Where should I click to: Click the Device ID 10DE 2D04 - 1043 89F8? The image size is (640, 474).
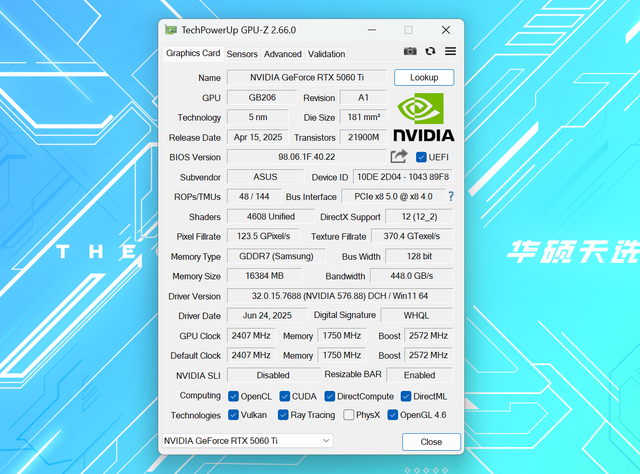pos(403,177)
